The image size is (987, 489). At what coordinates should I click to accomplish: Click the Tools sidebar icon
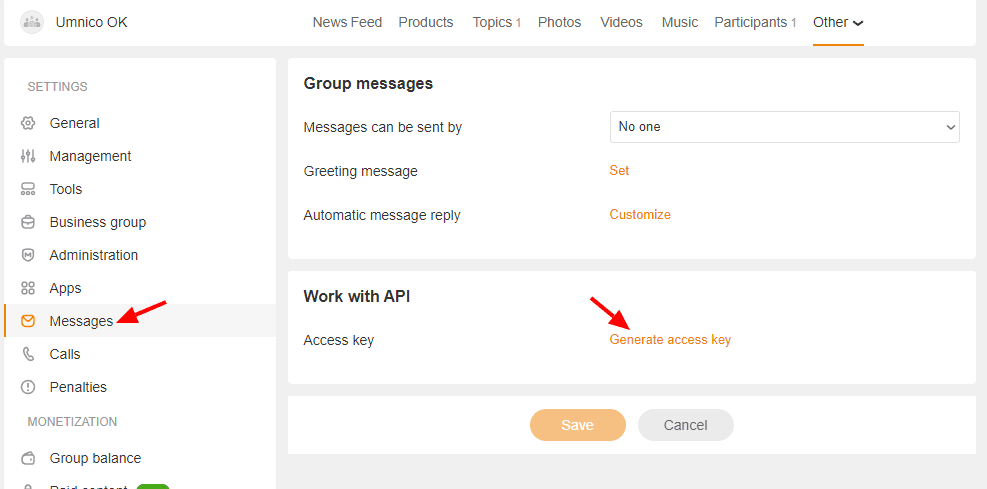pos(28,189)
